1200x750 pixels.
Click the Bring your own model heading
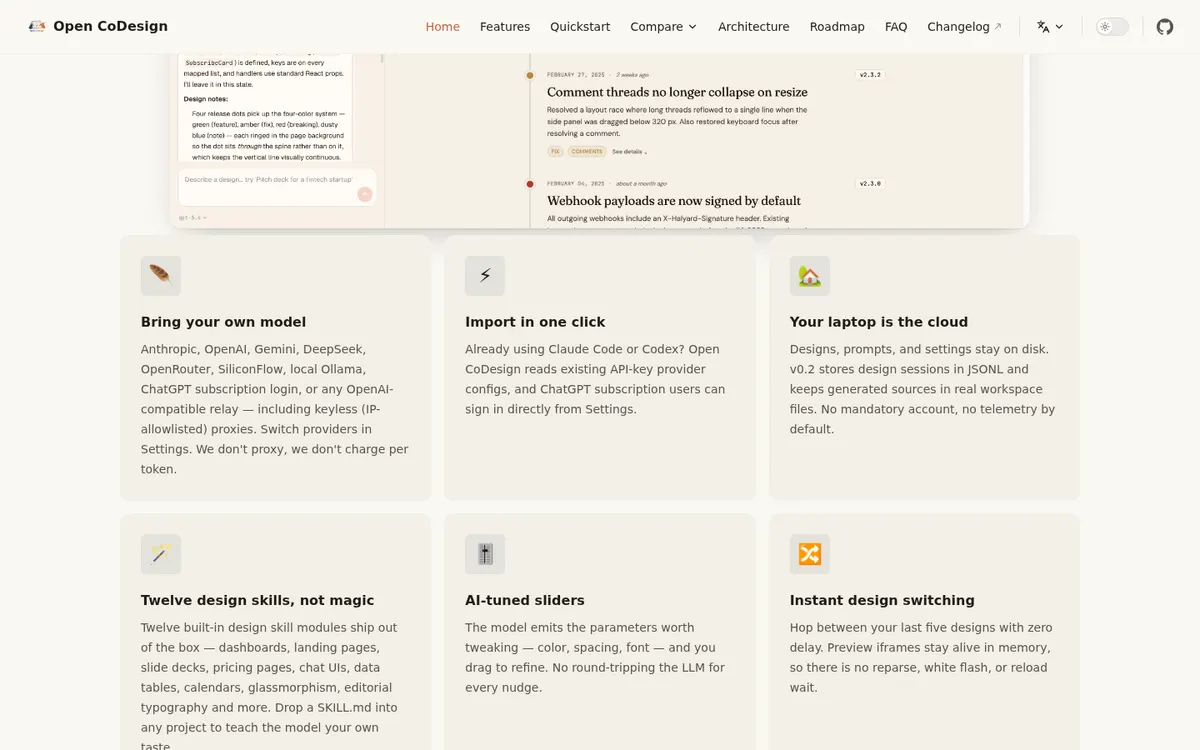(223, 322)
